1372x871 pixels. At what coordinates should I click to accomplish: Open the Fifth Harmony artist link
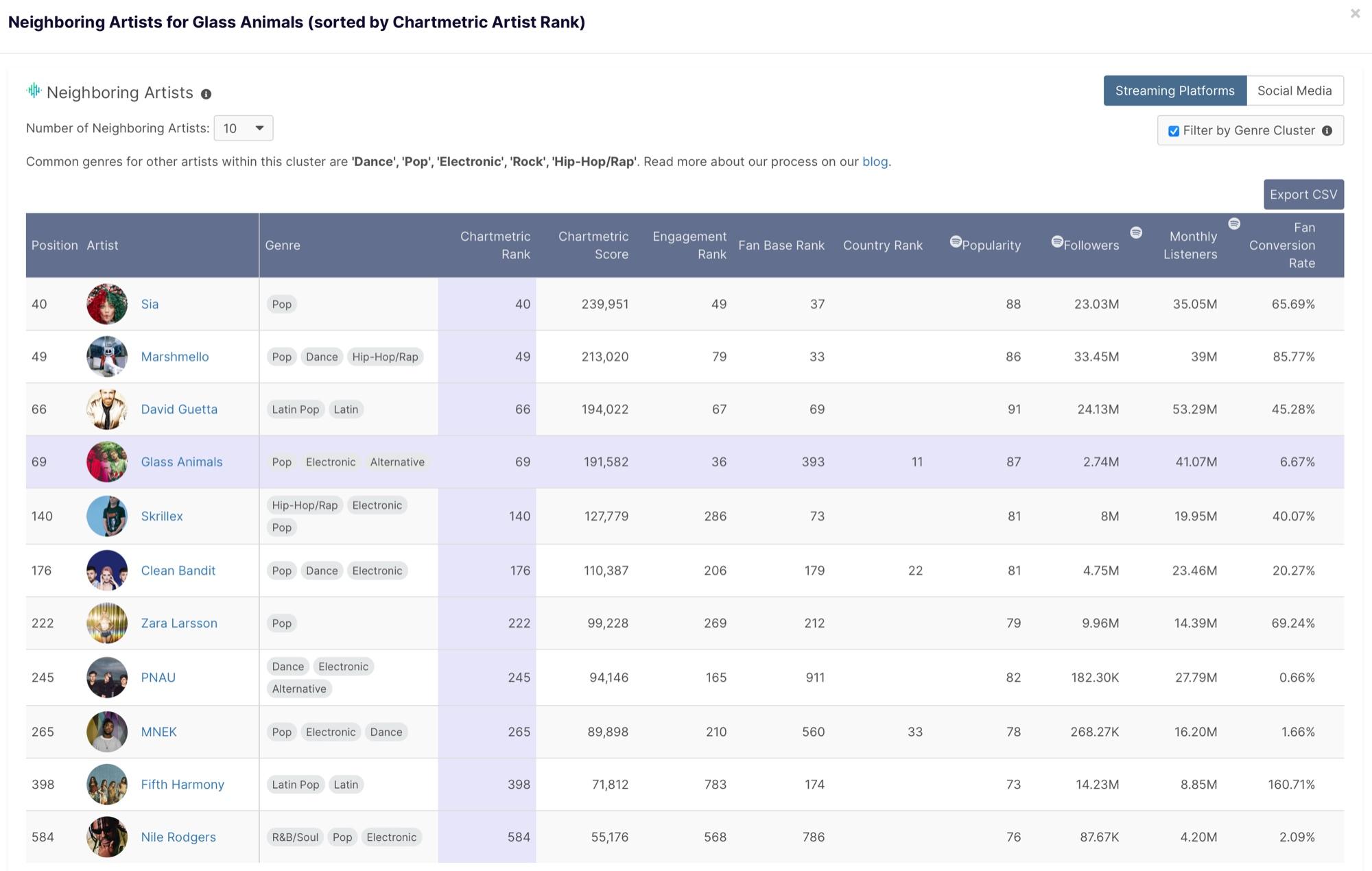coord(182,785)
